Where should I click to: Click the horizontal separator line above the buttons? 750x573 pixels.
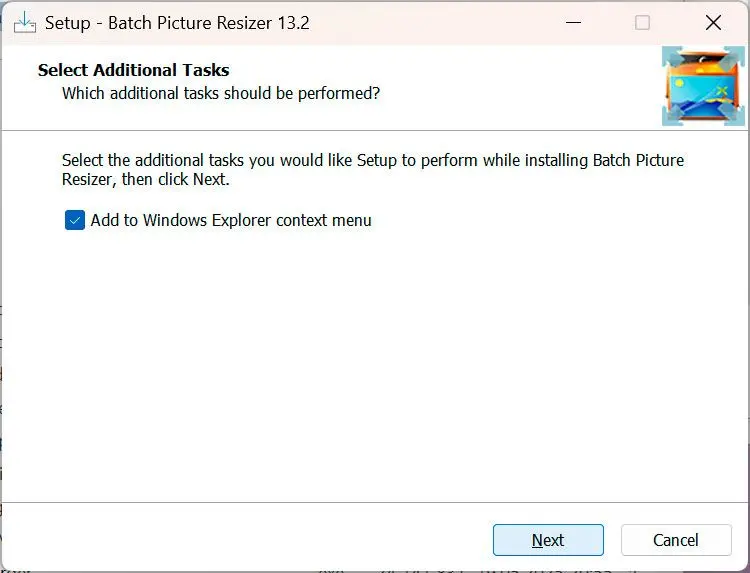pyautogui.click(x=374, y=502)
